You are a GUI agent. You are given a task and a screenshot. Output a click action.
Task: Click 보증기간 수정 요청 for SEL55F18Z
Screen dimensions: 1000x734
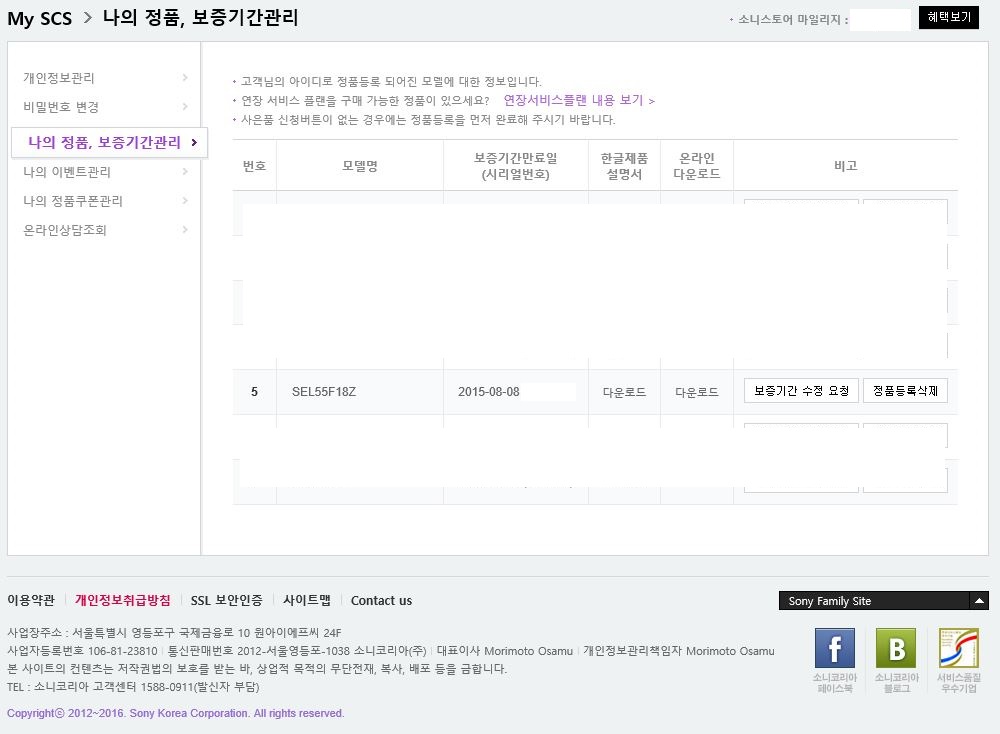coord(801,391)
